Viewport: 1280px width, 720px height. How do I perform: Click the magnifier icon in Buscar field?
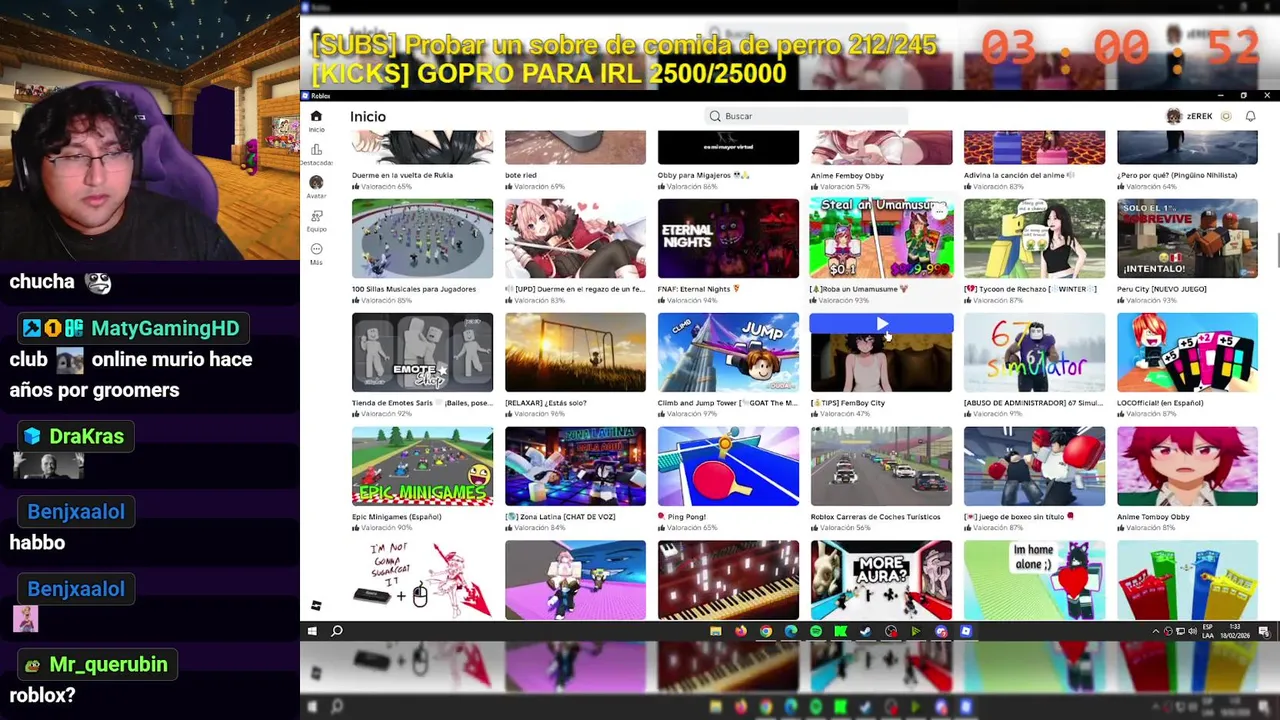click(715, 116)
